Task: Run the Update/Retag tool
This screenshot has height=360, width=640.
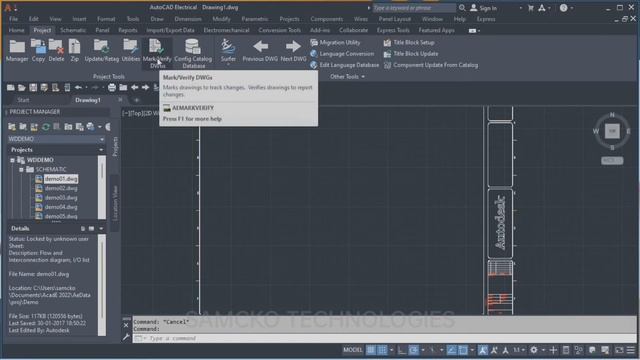Action: [x=102, y=51]
